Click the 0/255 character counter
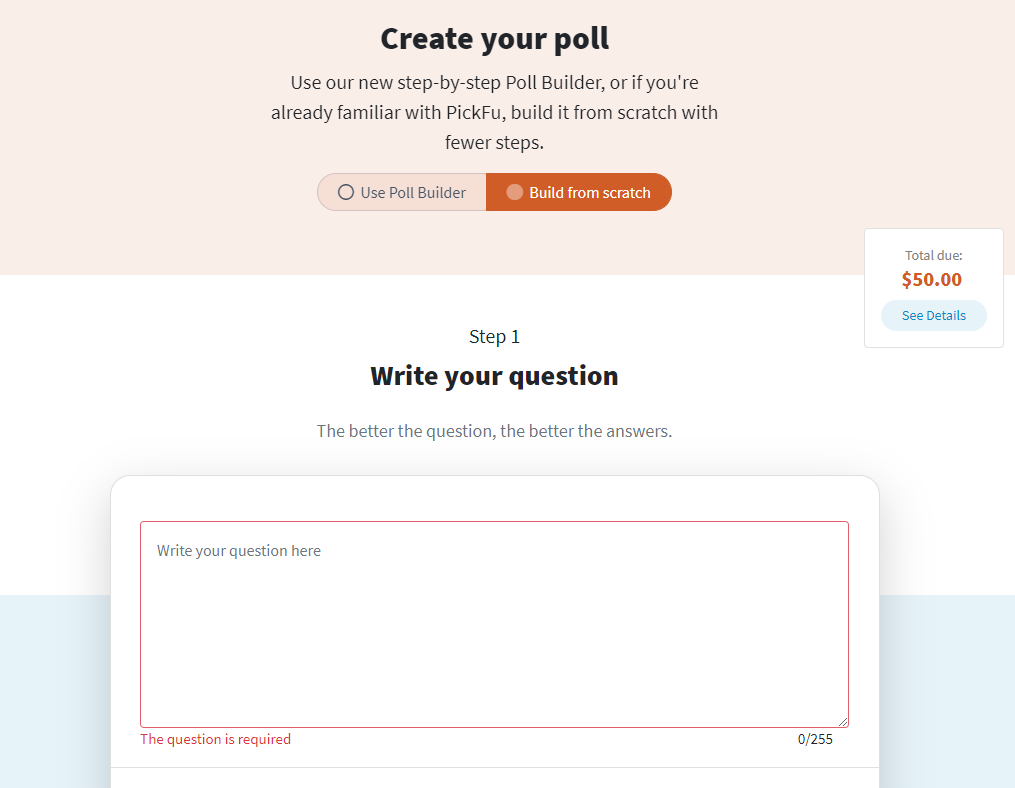Viewport: 1015px width, 788px height. (x=815, y=739)
